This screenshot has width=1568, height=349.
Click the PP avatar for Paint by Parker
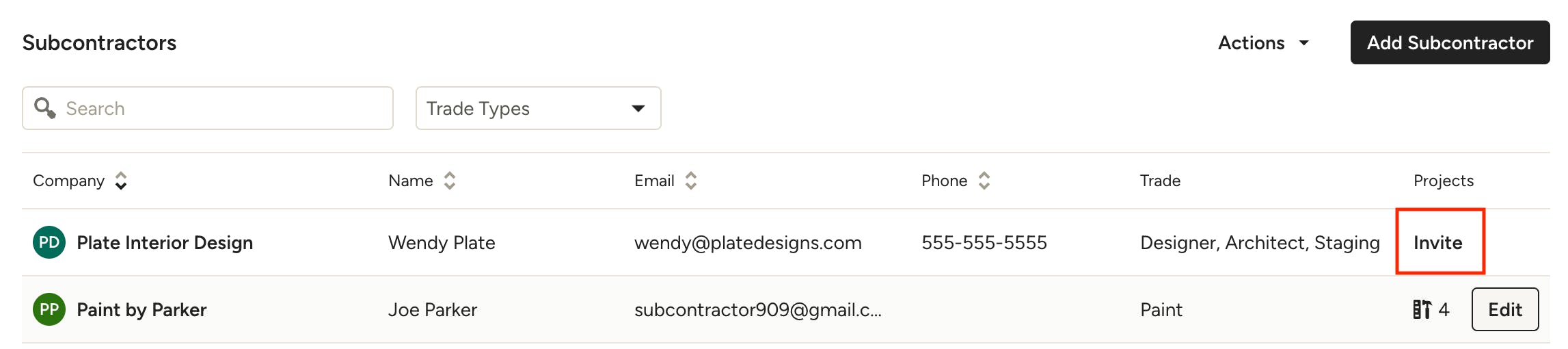pos(49,309)
